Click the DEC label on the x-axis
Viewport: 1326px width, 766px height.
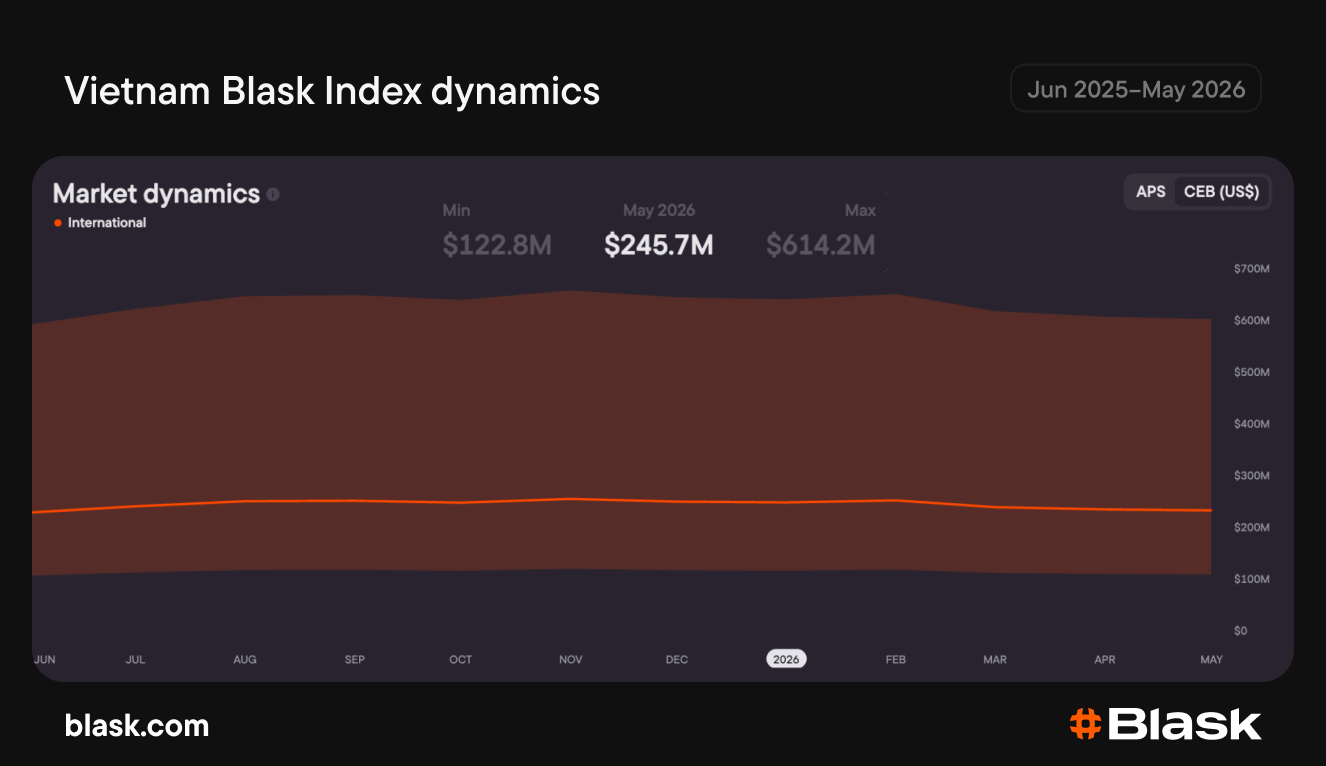pos(677,660)
